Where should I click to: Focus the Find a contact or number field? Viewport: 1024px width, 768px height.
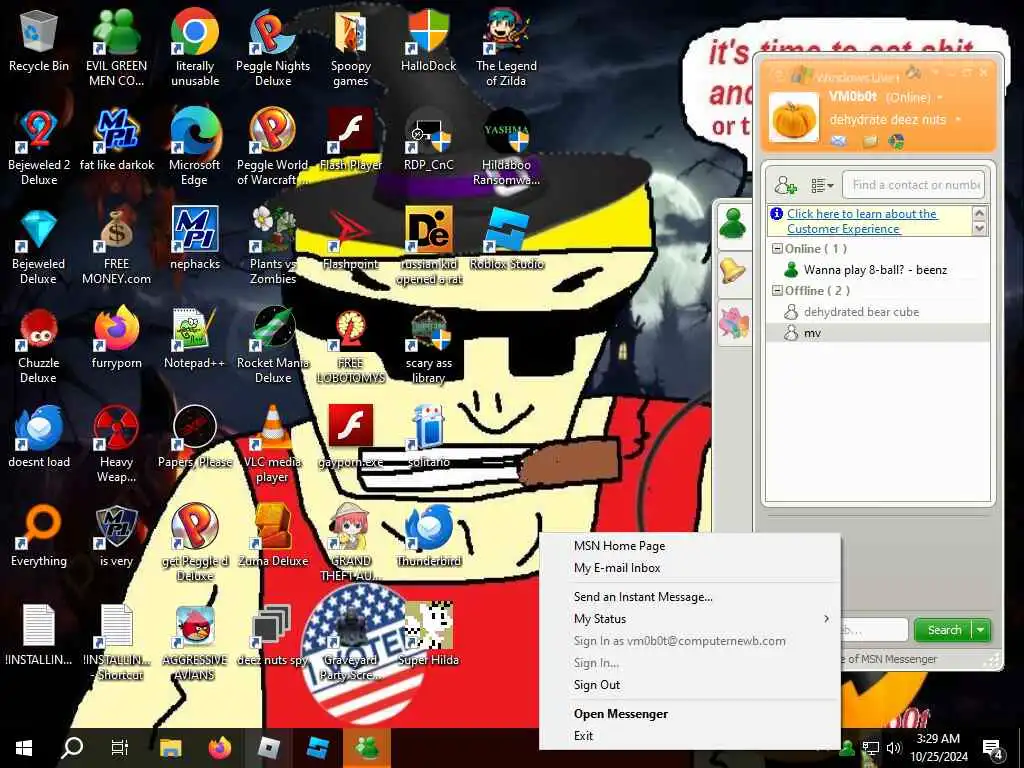[x=913, y=185]
